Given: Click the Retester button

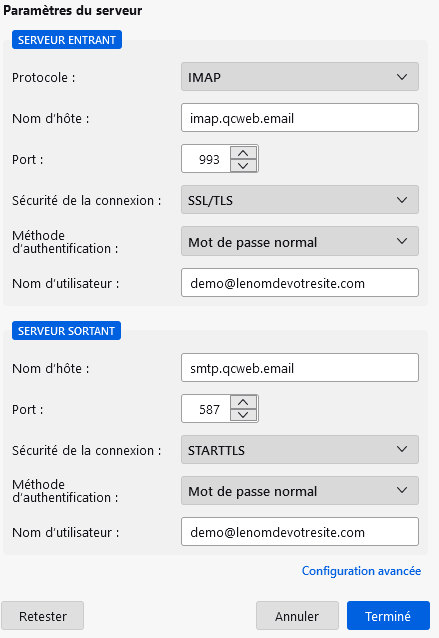Looking at the screenshot, I should tap(43, 616).
